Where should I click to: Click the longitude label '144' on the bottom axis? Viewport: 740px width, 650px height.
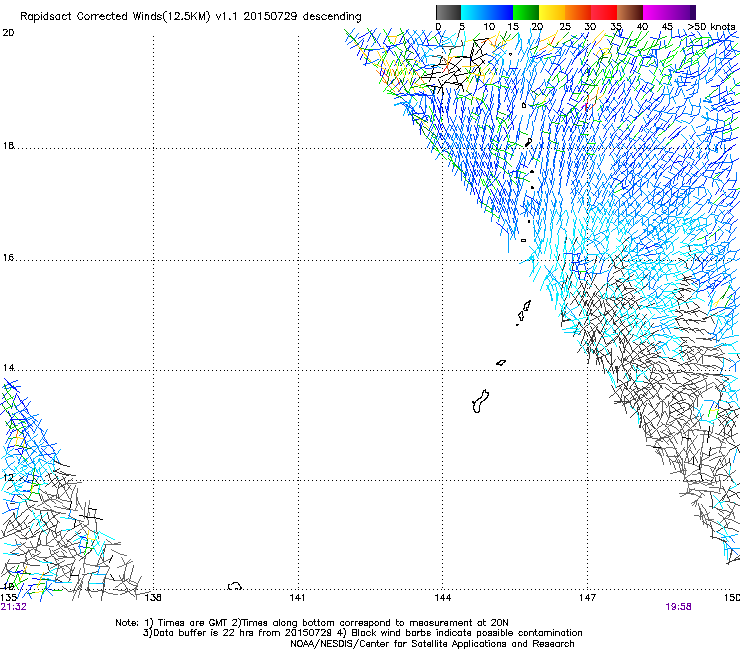coord(443,598)
